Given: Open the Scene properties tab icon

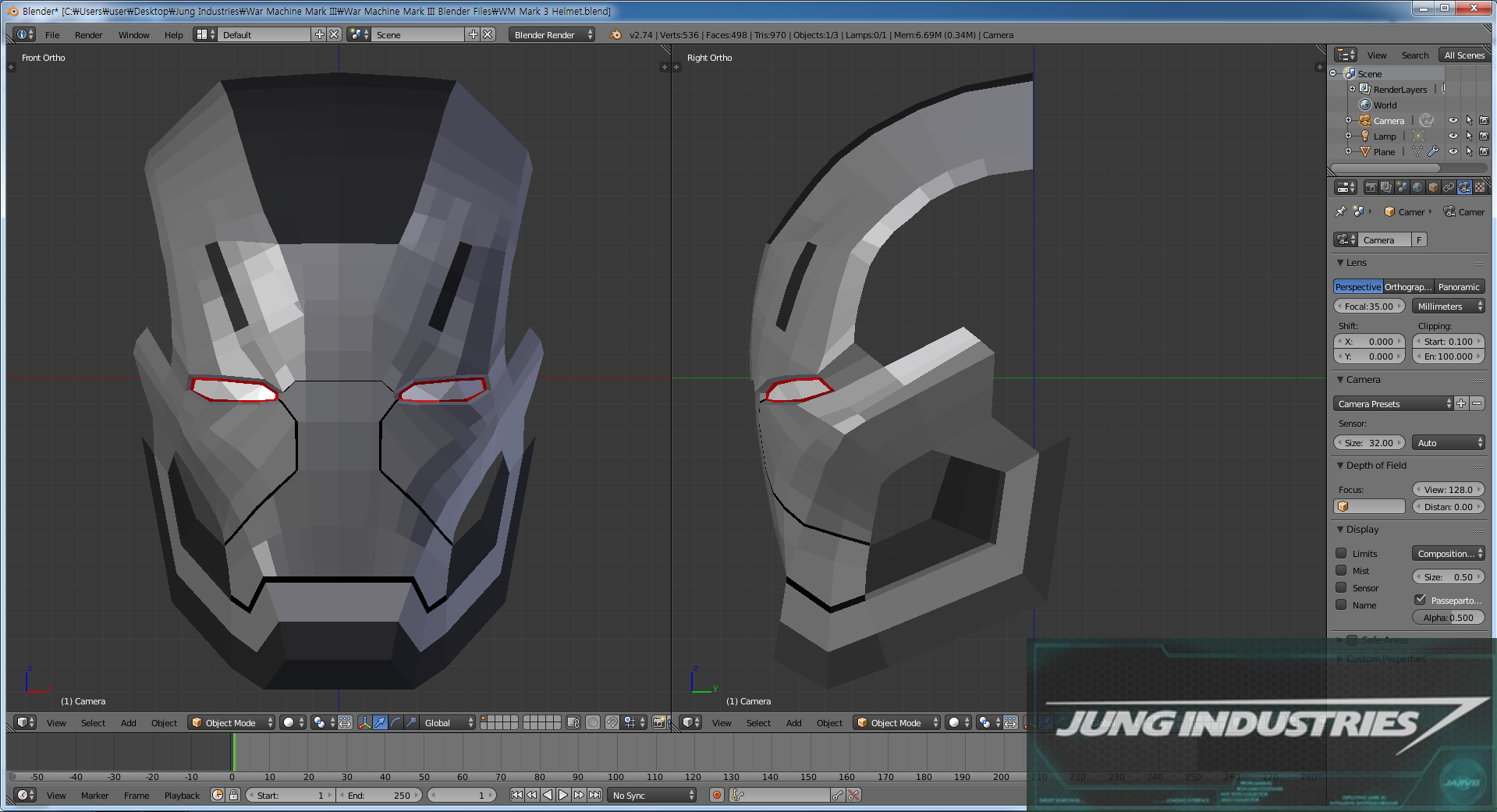Looking at the screenshot, I should 1402,187.
